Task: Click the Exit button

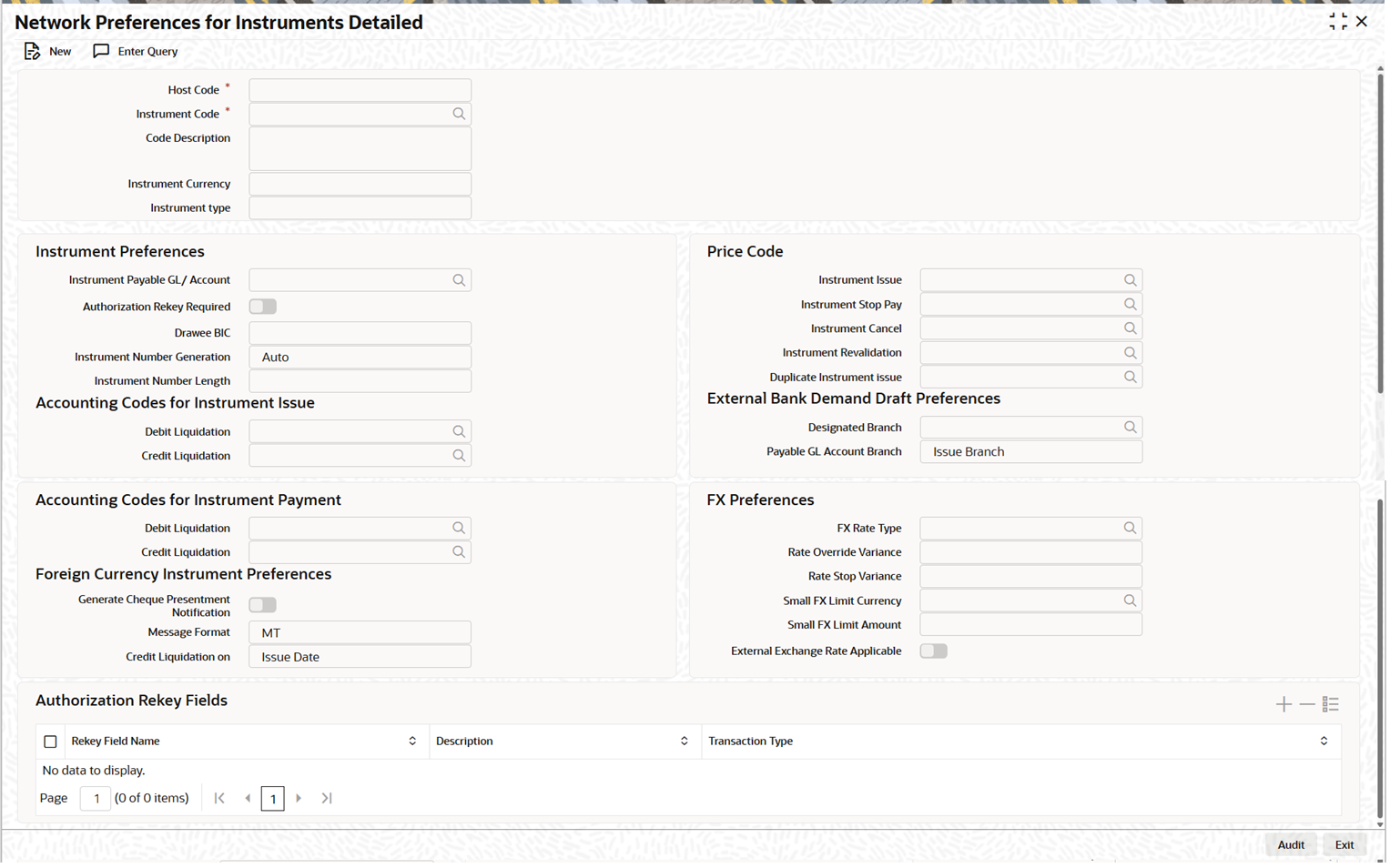Action: 1344,844
